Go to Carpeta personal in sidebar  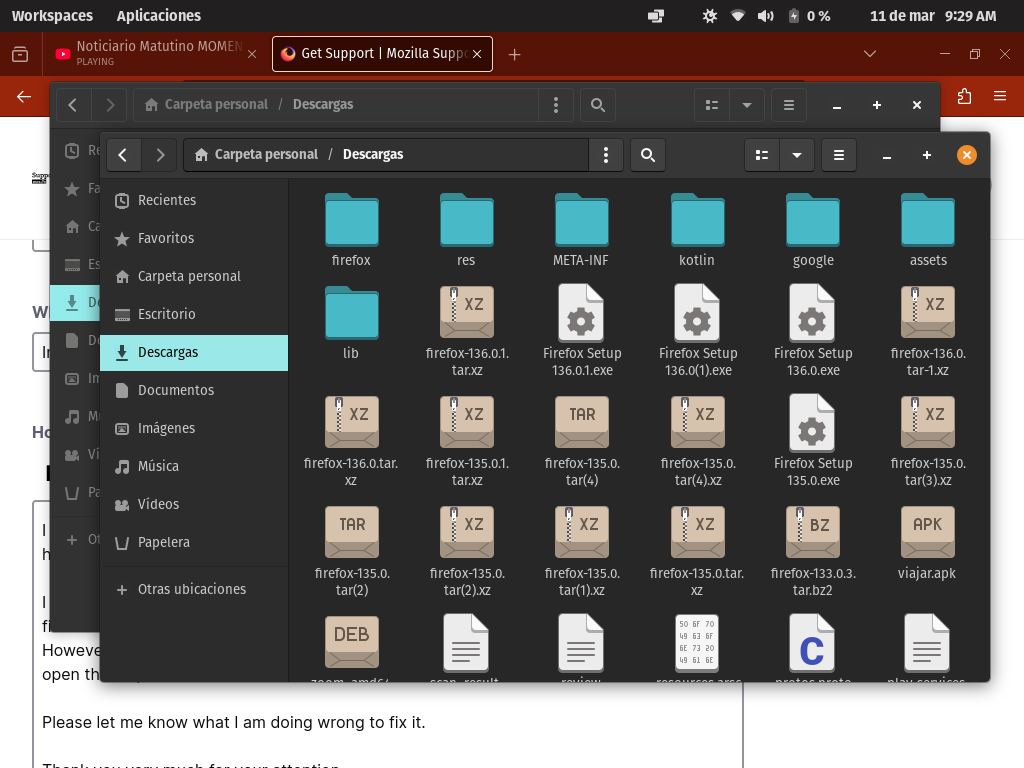(x=194, y=276)
